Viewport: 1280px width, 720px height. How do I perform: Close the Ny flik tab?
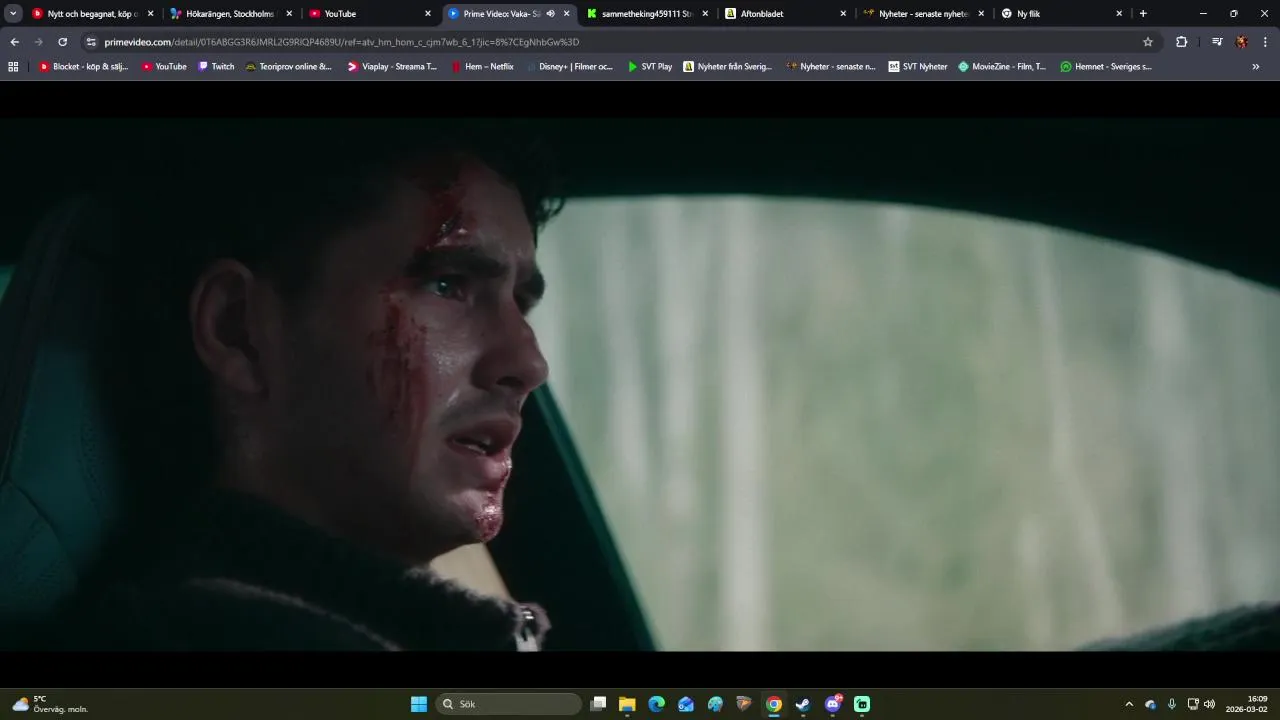pyautogui.click(x=1119, y=14)
